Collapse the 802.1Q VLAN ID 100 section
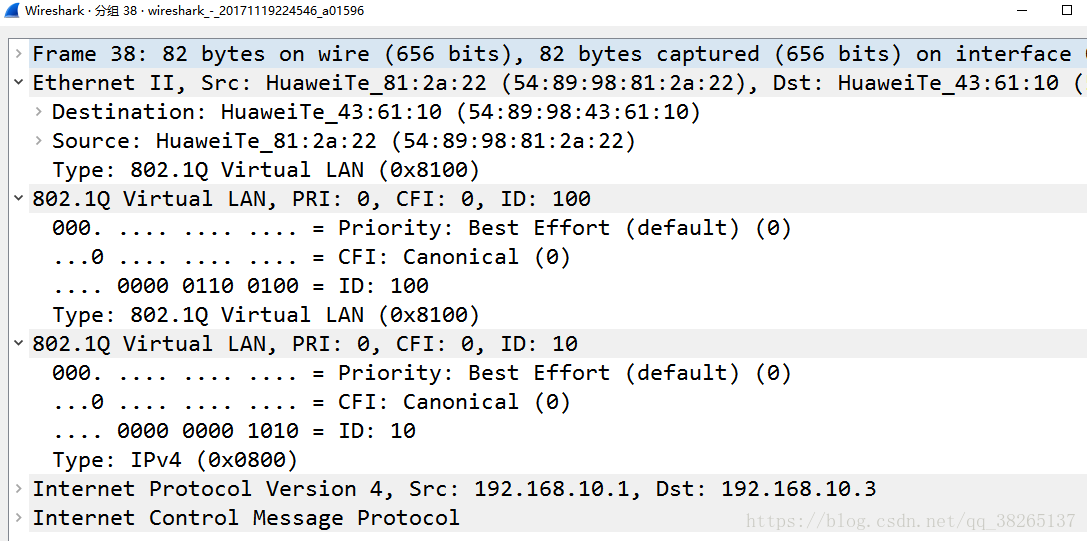The height and width of the screenshot is (541, 1087). (x=18, y=198)
